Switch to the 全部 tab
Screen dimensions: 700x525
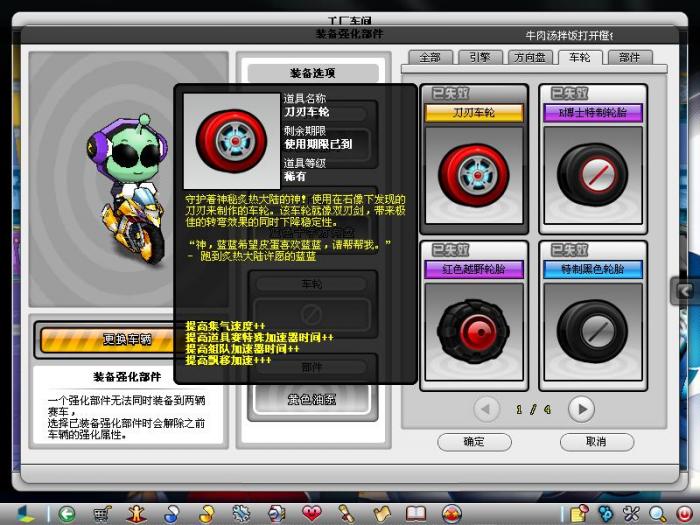point(430,58)
